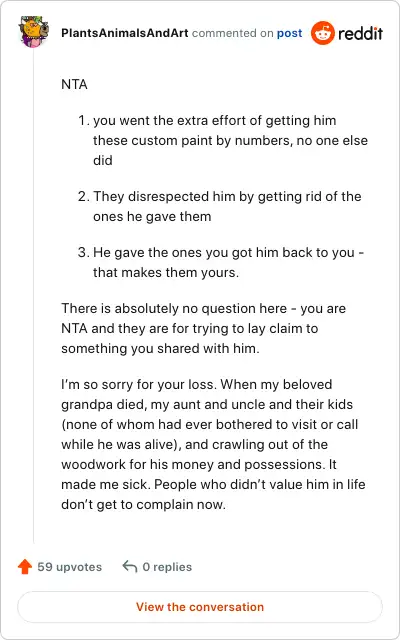Select the "59 upvotes" count
Image resolution: width=400 pixels, height=640 pixels.
tap(70, 567)
